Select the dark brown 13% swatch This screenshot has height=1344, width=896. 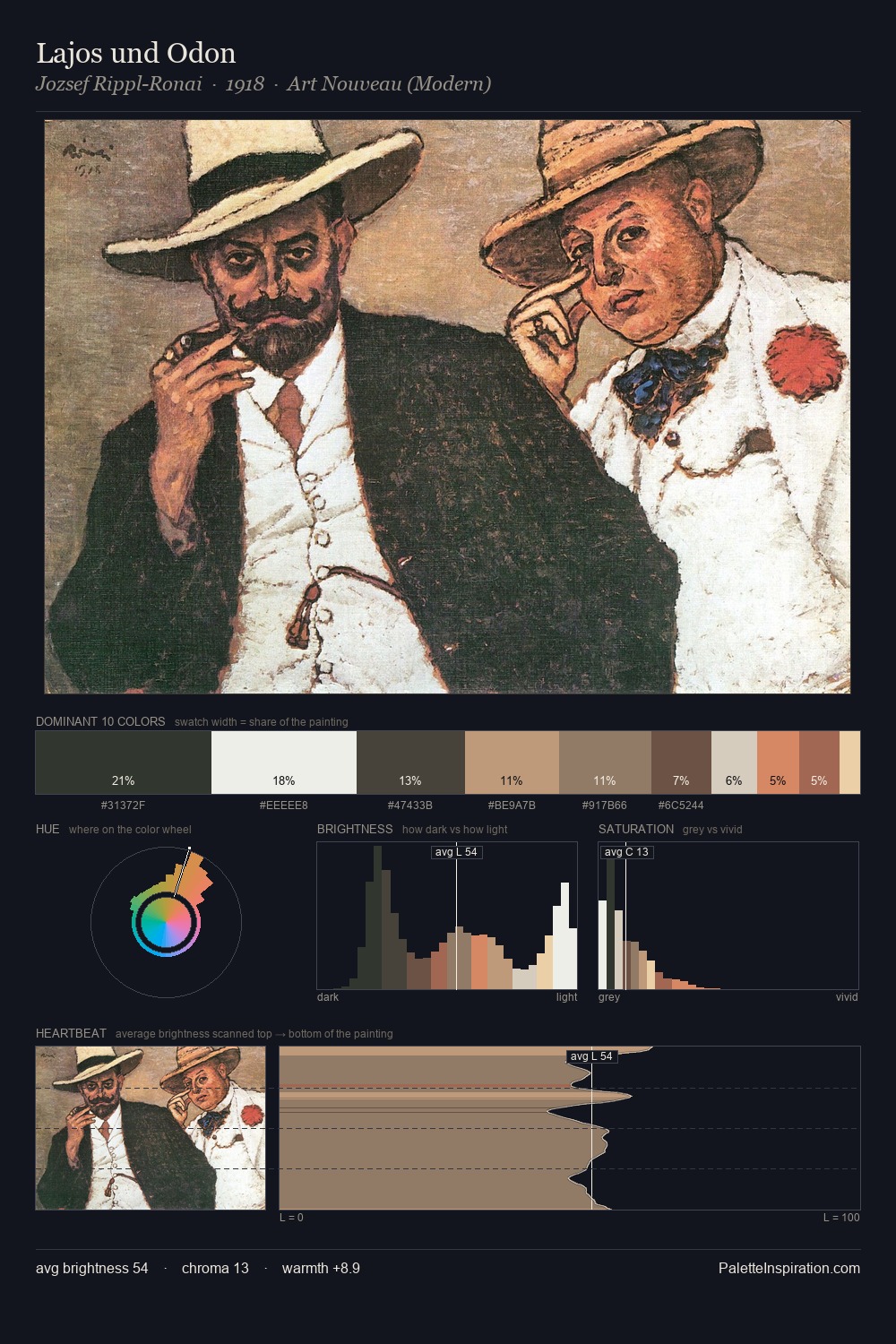410,762
